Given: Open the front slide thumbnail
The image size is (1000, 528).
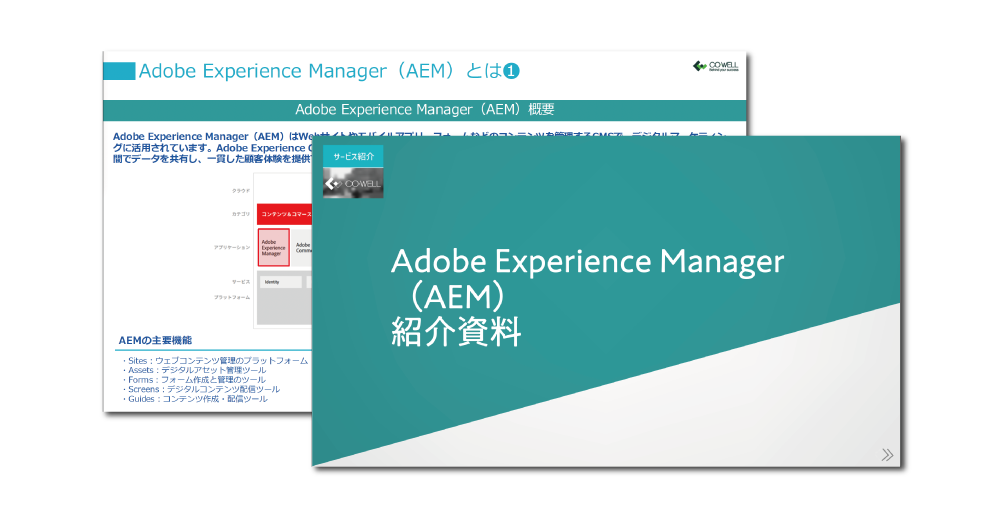Looking at the screenshot, I should (x=606, y=301).
